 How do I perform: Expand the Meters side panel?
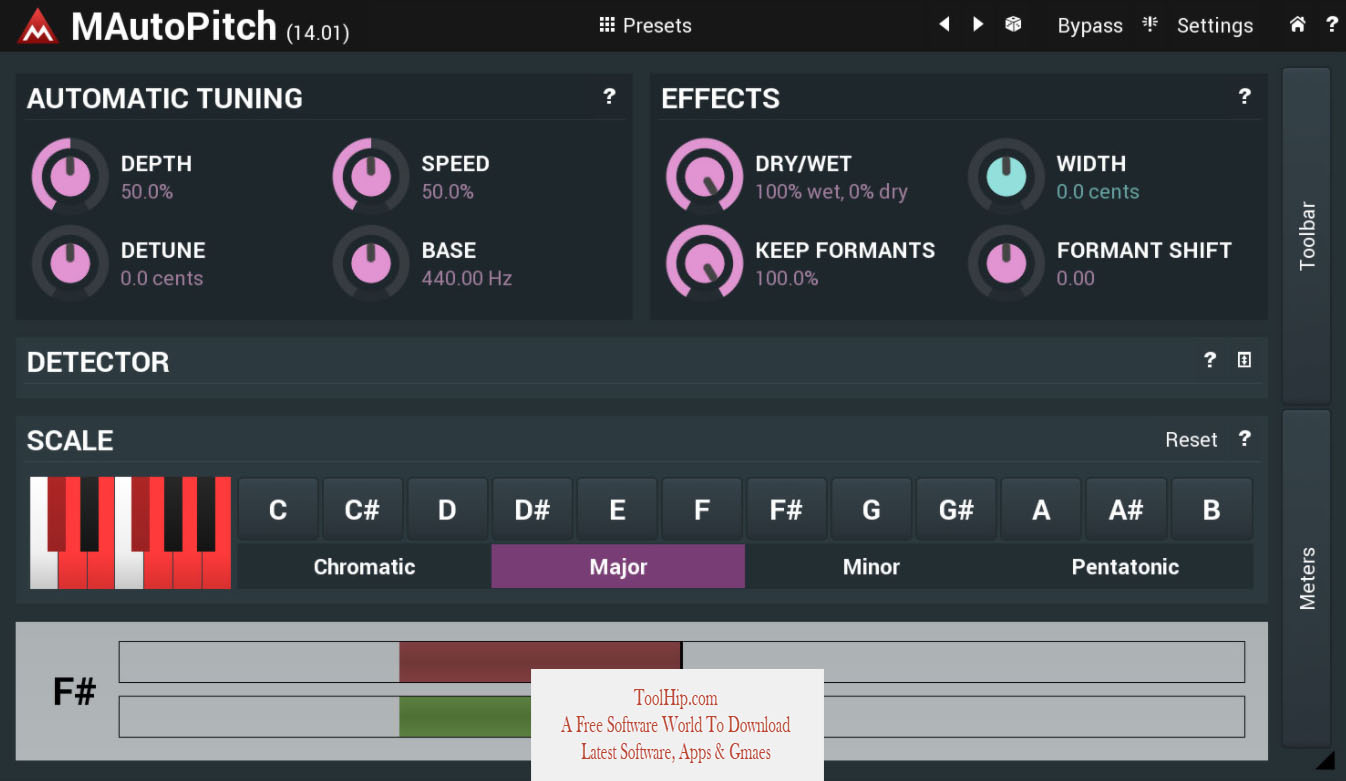(x=1307, y=578)
